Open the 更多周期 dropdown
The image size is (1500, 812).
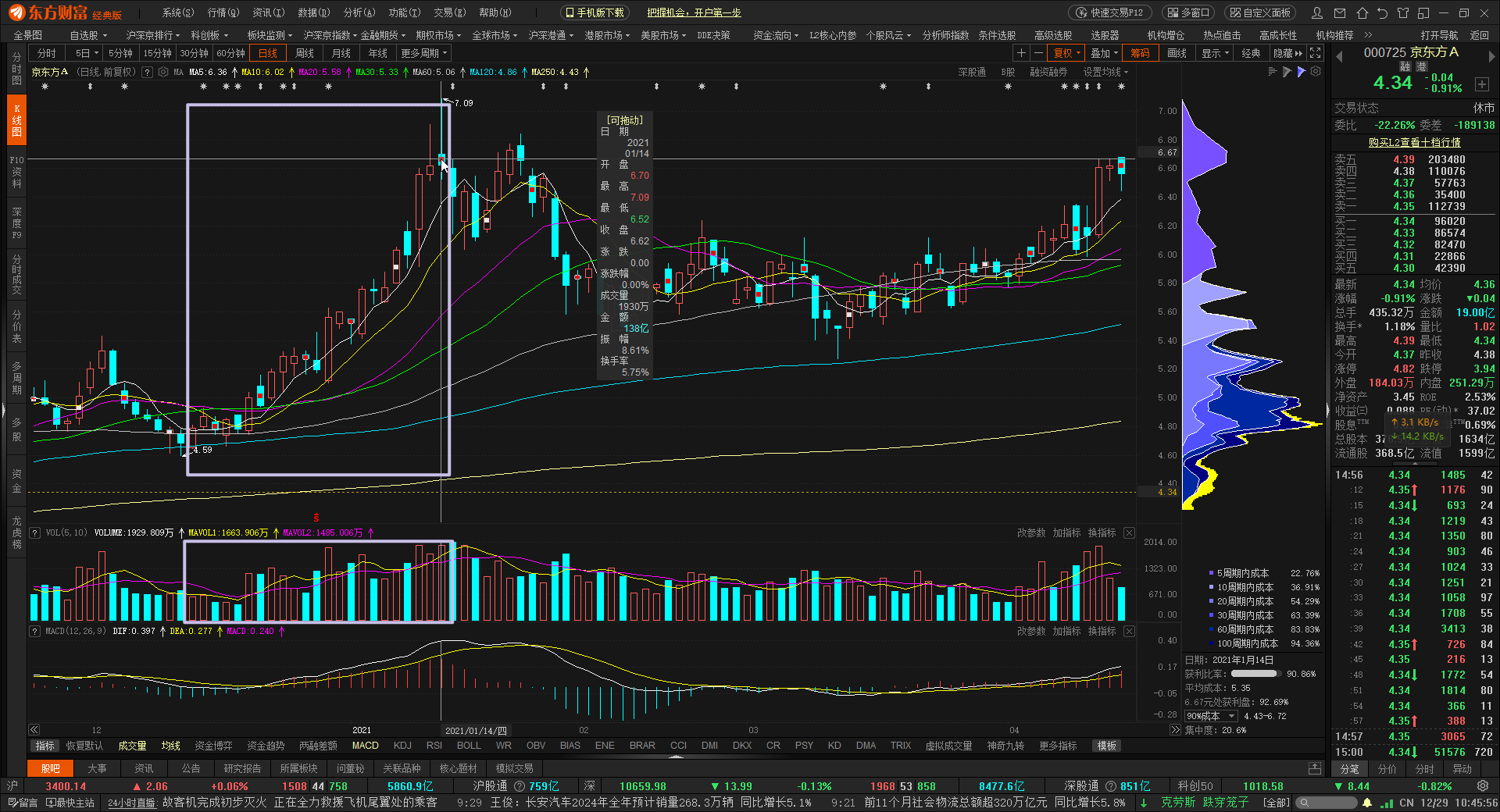pos(423,53)
